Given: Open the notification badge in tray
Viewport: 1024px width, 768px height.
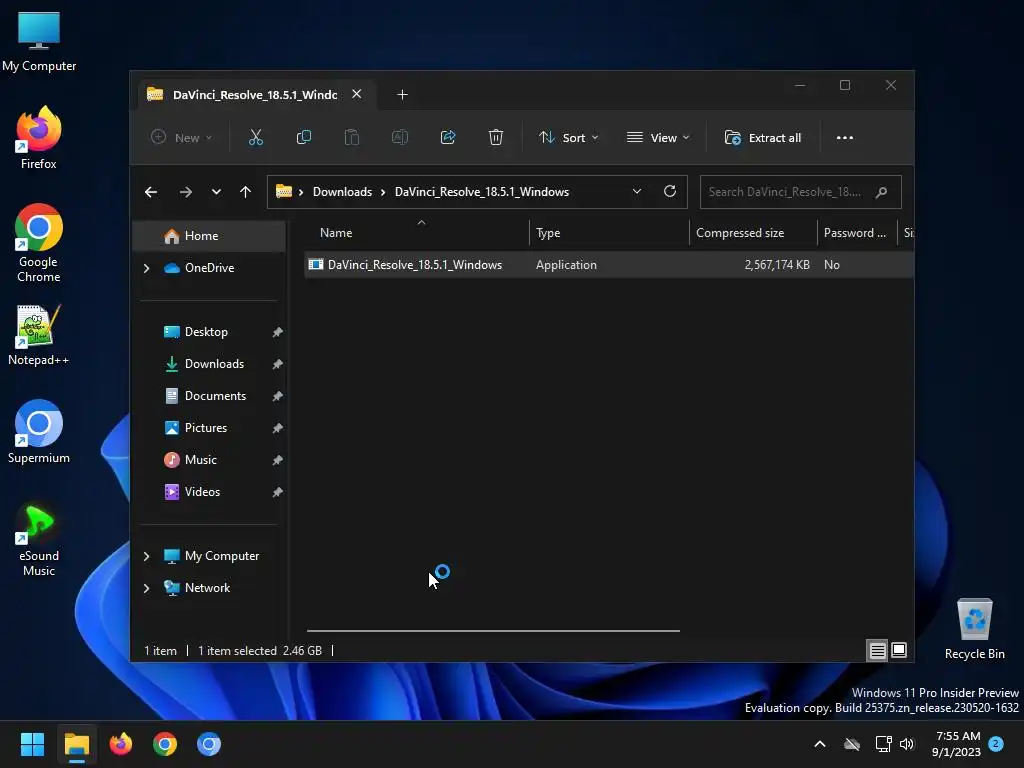Looking at the screenshot, I should [996, 743].
